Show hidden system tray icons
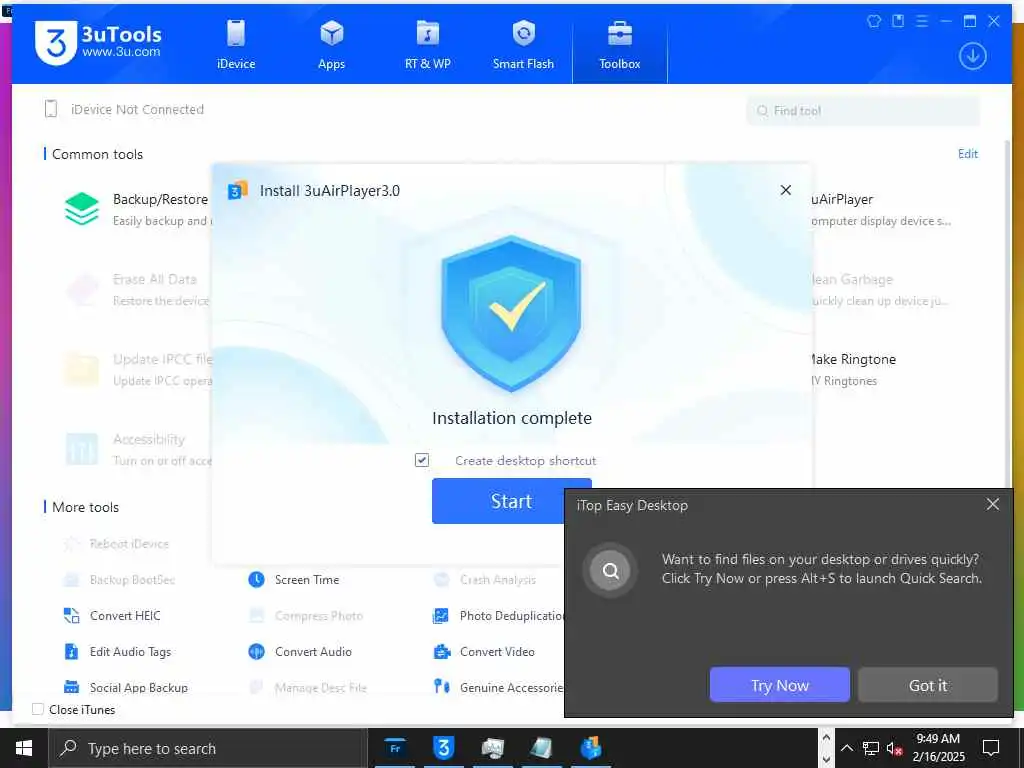The image size is (1024, 768). pyautogui.click(x=846, y=748)
